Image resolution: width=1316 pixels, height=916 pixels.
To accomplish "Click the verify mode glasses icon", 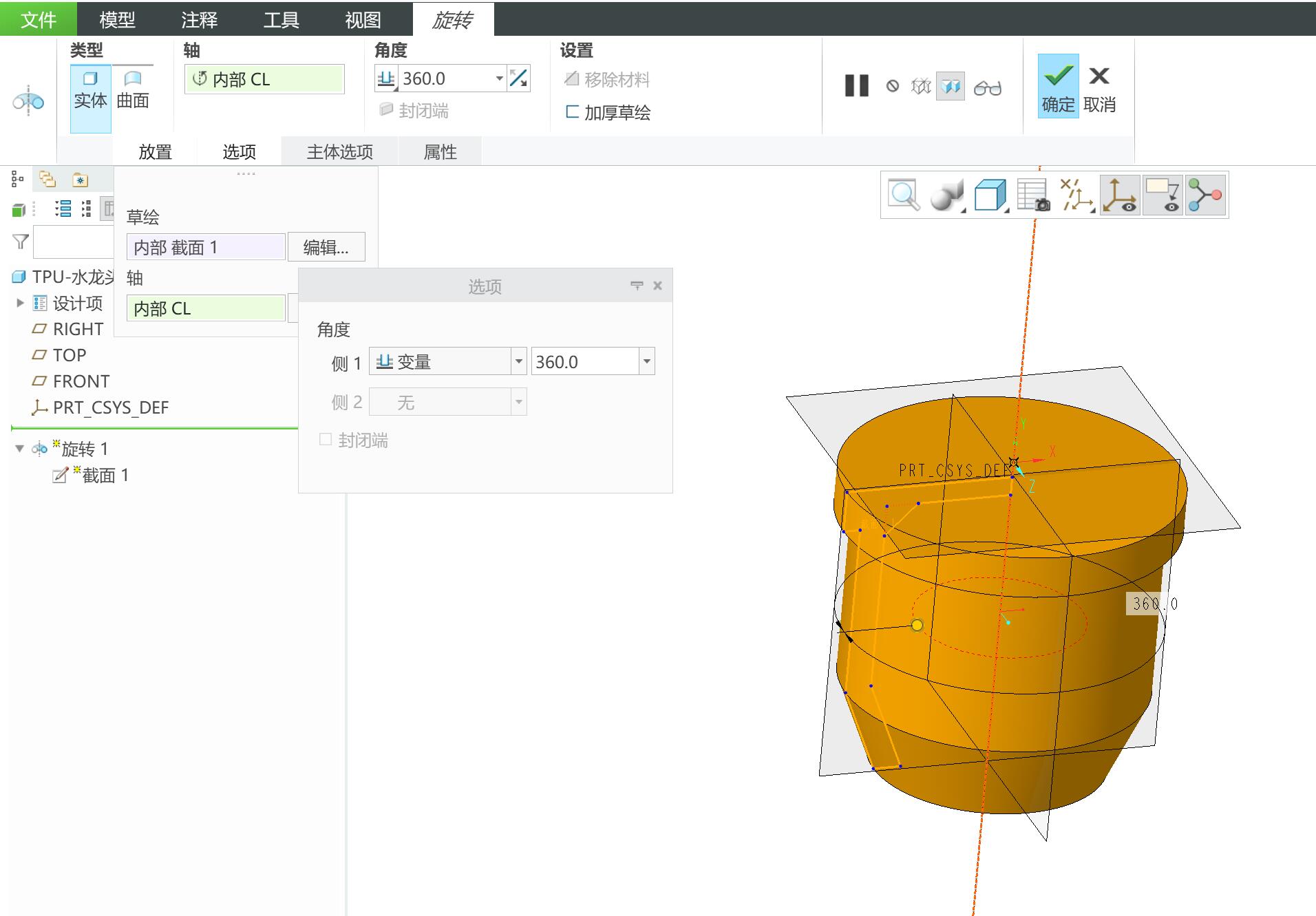I will (987, 87).
